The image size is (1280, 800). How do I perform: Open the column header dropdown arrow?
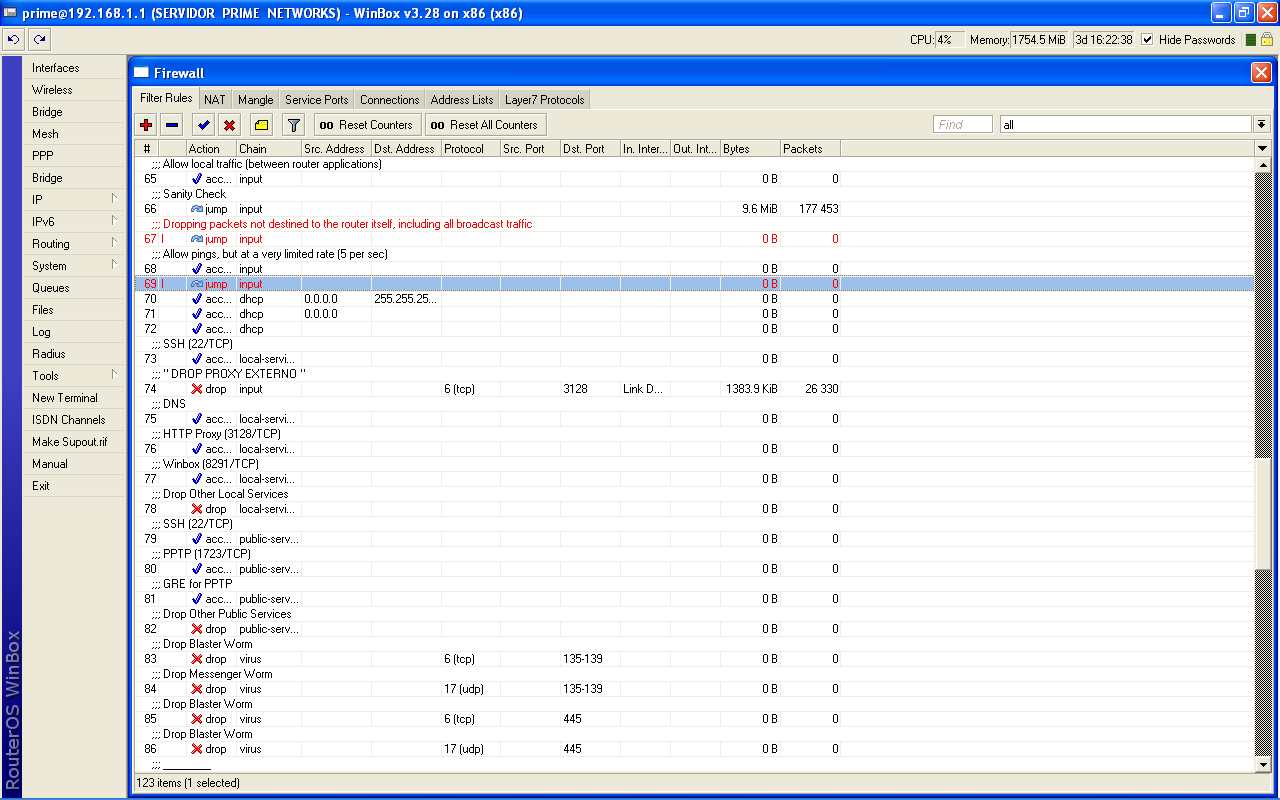click(1262, 149)
